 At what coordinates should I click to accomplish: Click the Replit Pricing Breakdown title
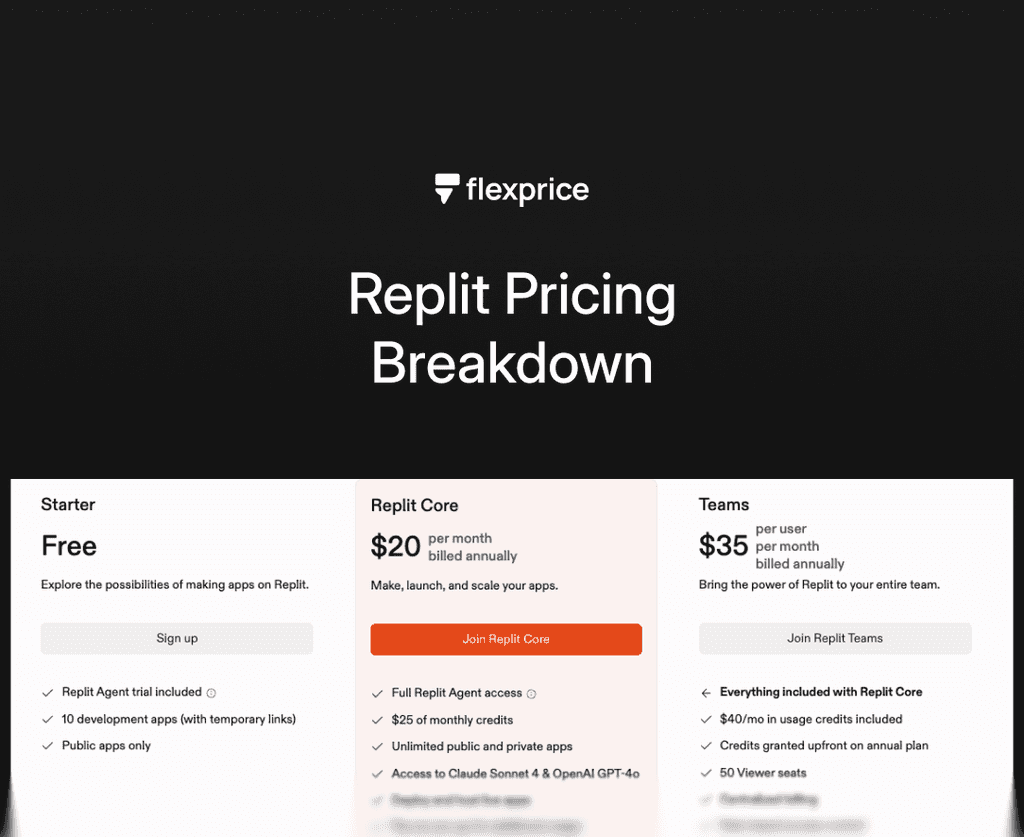coord(511,330)
